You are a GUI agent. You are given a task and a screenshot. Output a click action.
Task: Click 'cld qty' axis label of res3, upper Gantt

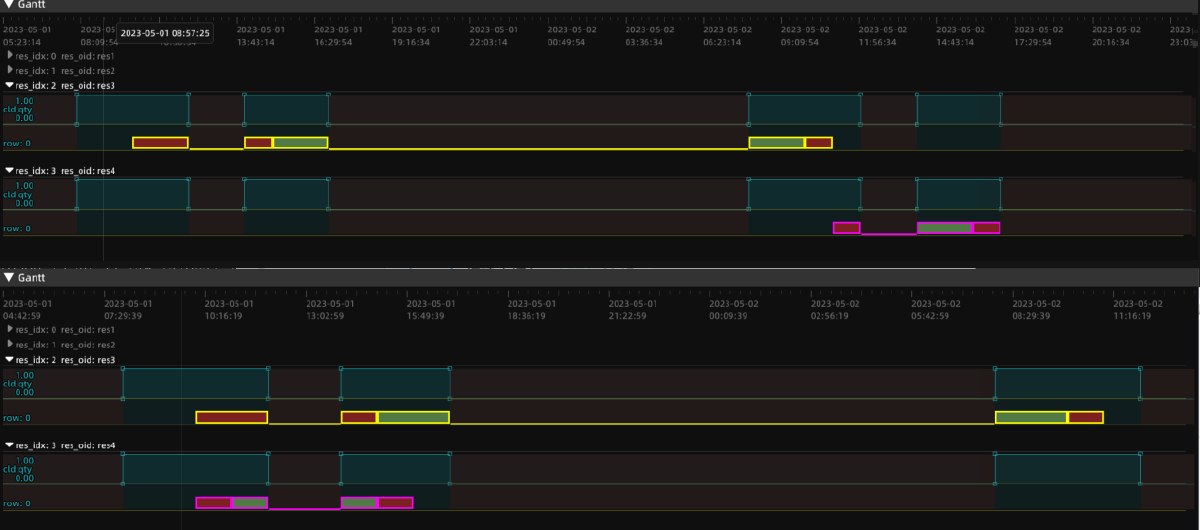click(x=17, y=109)
